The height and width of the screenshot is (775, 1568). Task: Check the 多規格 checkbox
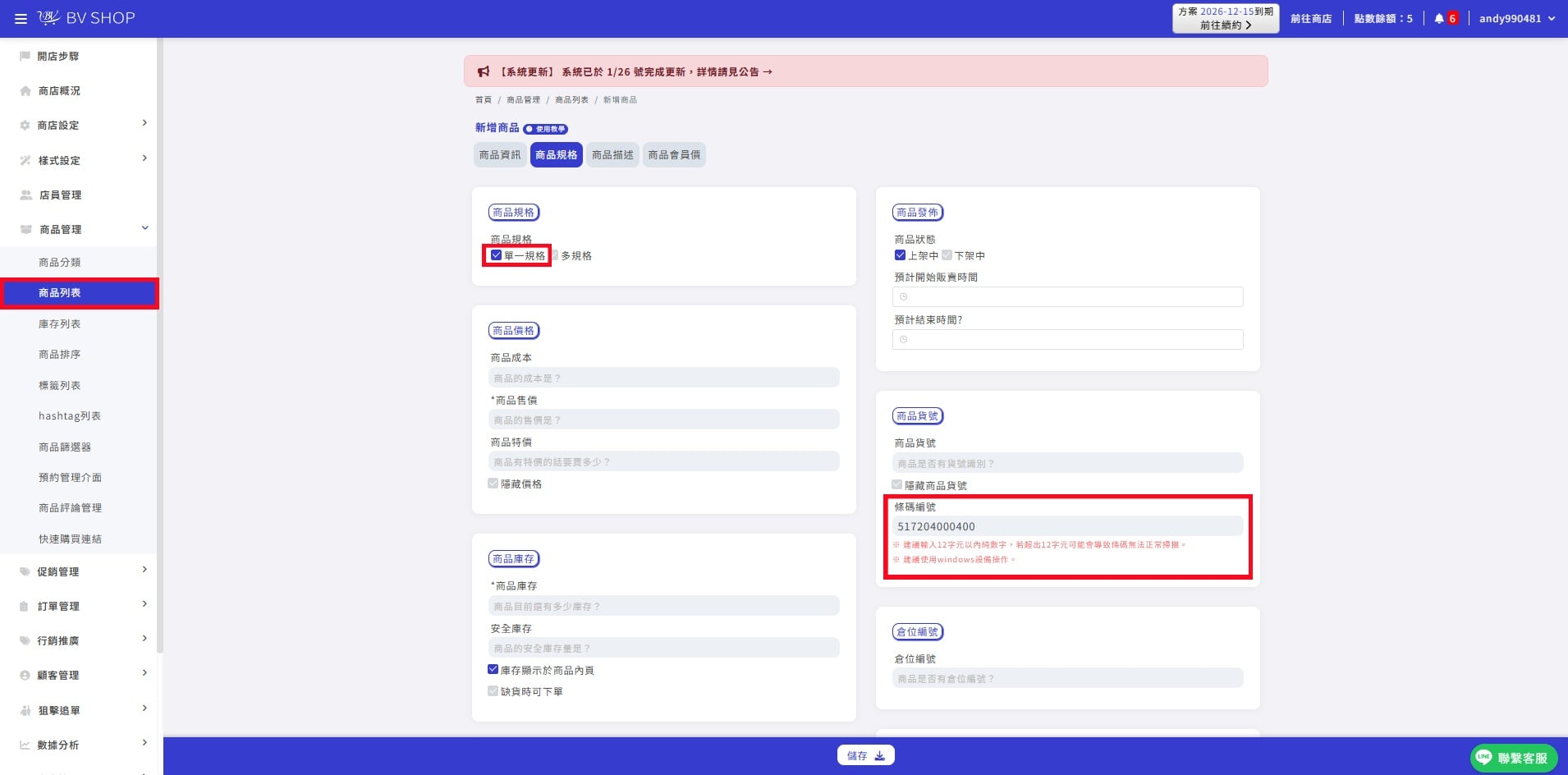point(555,255)
